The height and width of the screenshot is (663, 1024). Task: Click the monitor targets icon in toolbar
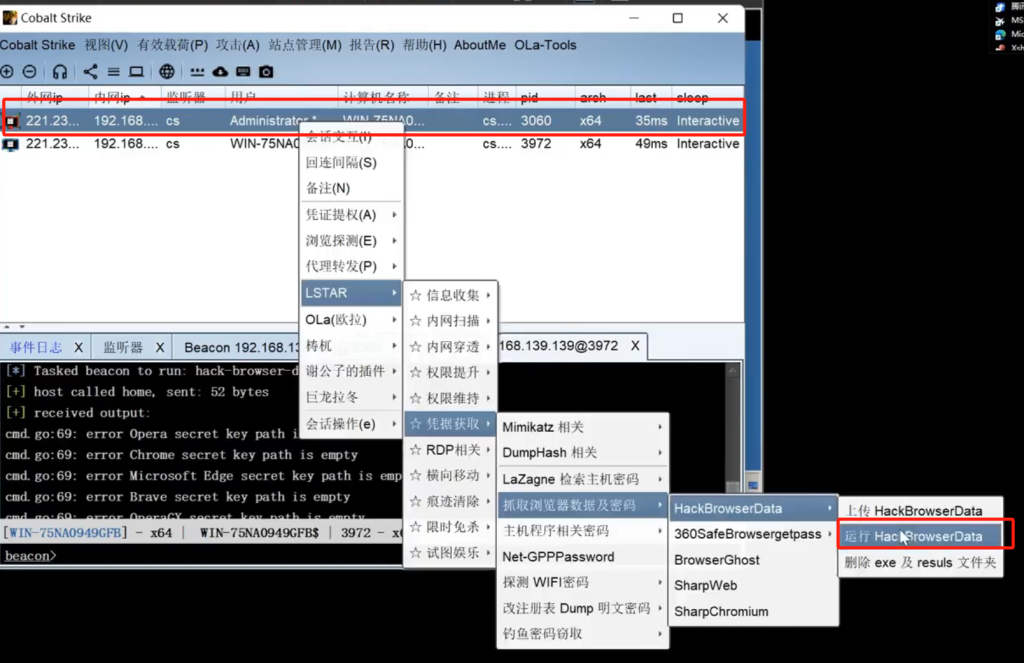click(136, 72)
